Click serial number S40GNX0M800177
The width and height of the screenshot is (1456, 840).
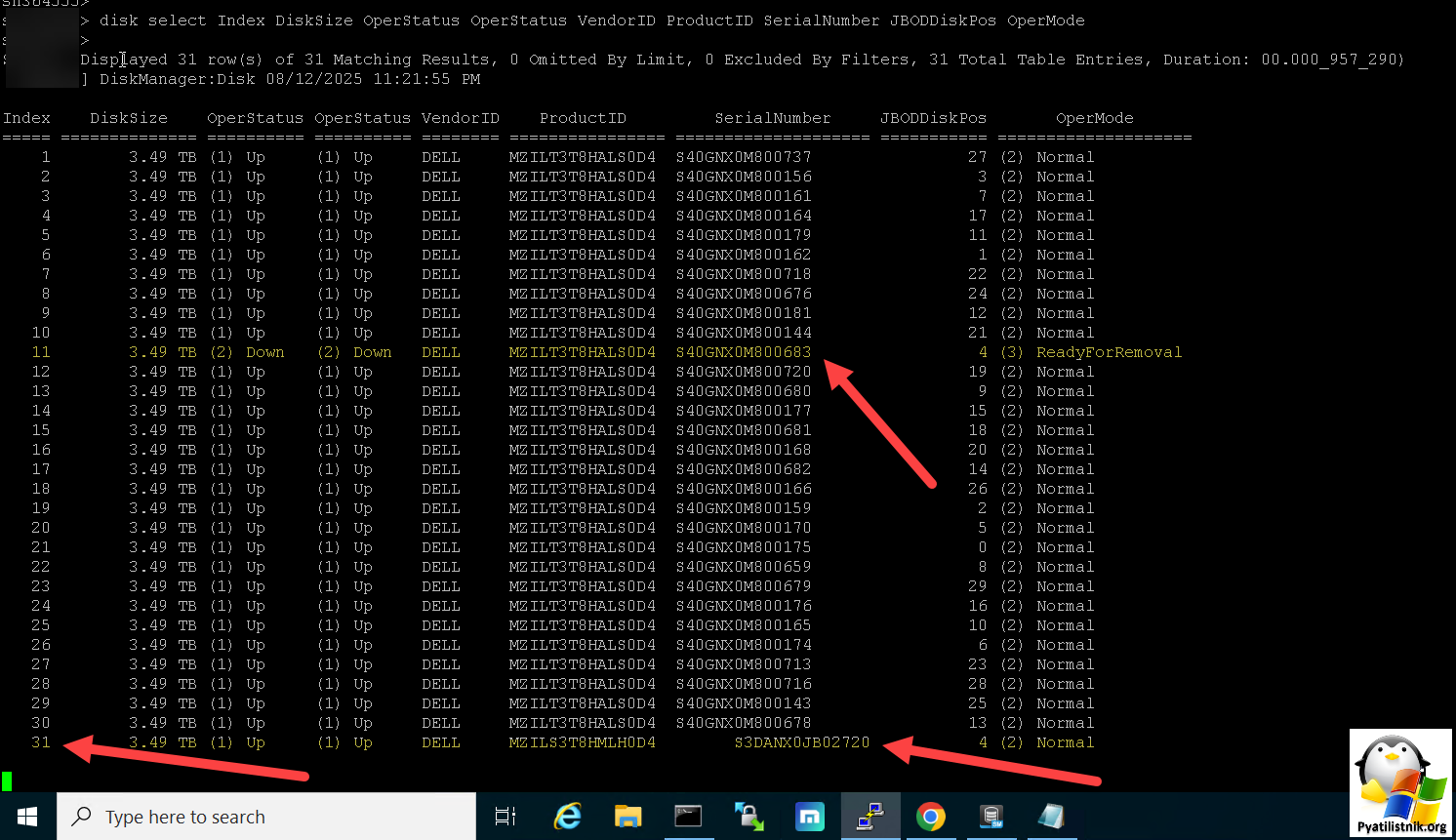point(744,411)
